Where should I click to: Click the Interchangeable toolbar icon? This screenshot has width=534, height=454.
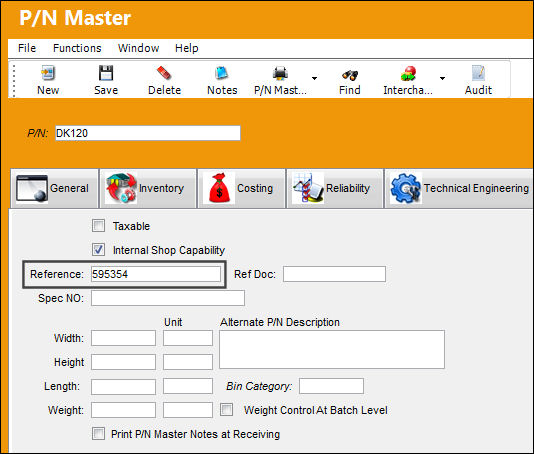[x=408, y=73]
